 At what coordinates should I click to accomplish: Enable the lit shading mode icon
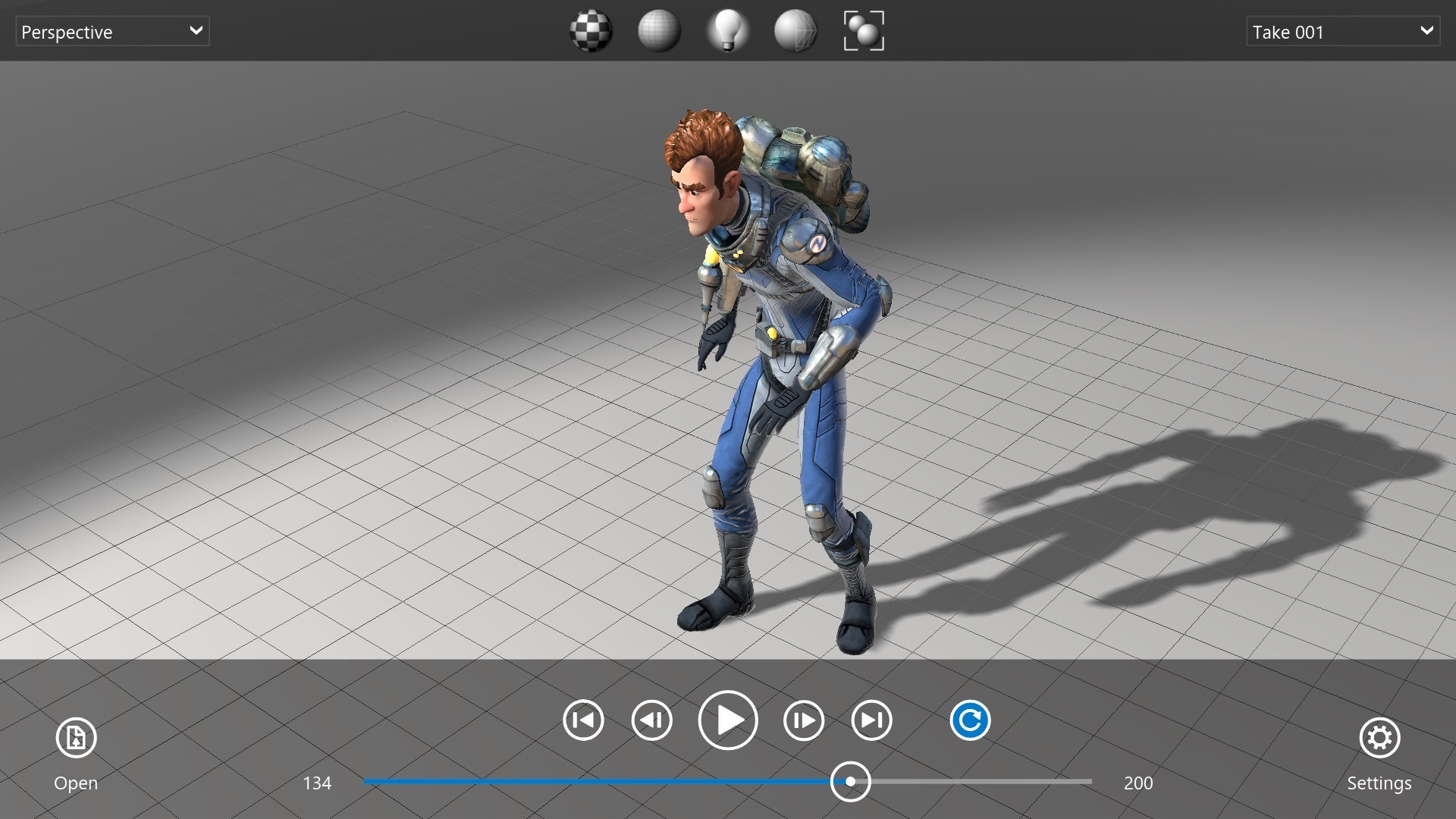727,30
